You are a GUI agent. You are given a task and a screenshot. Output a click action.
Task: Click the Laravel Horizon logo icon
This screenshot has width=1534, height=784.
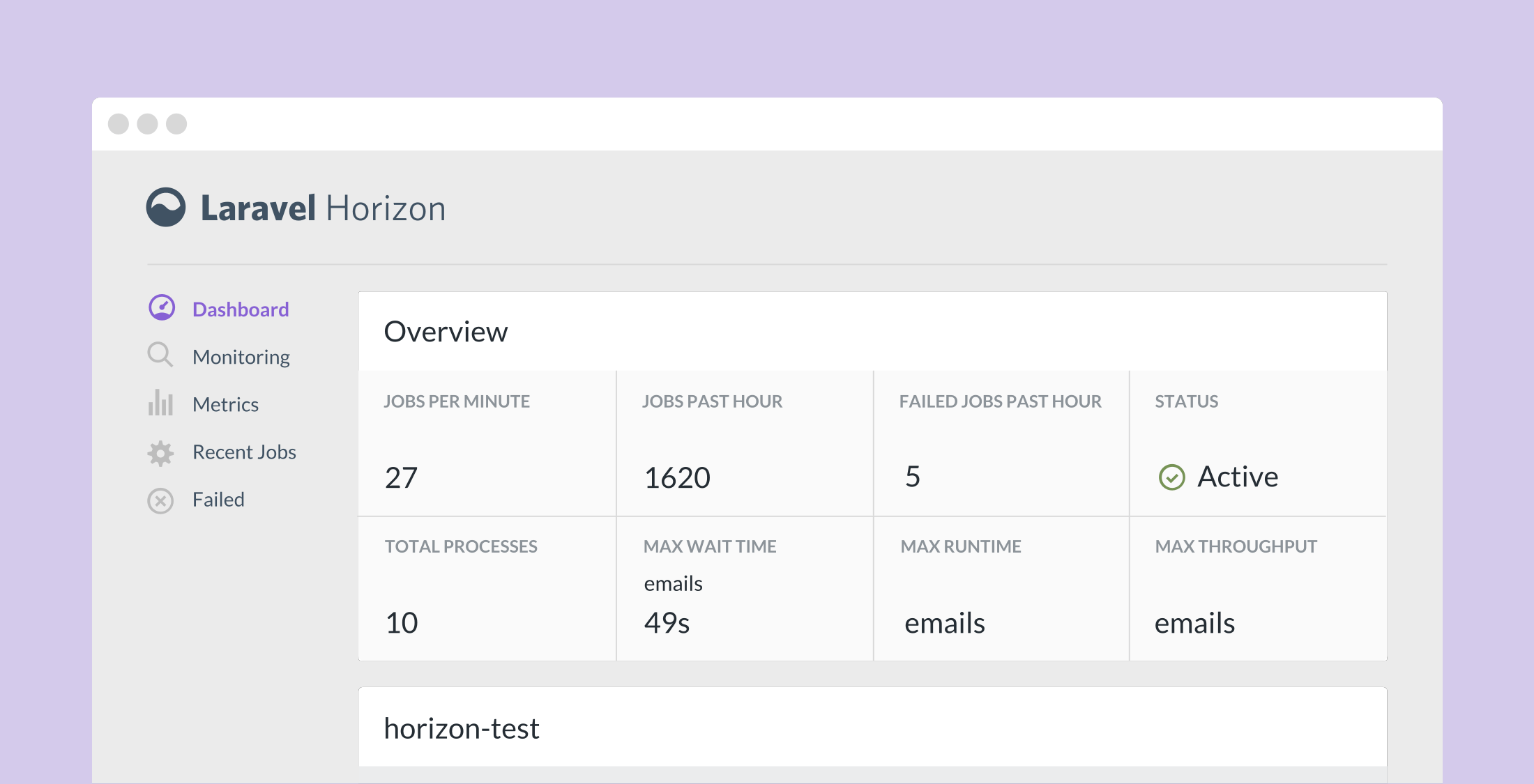[x=167, y=206]
